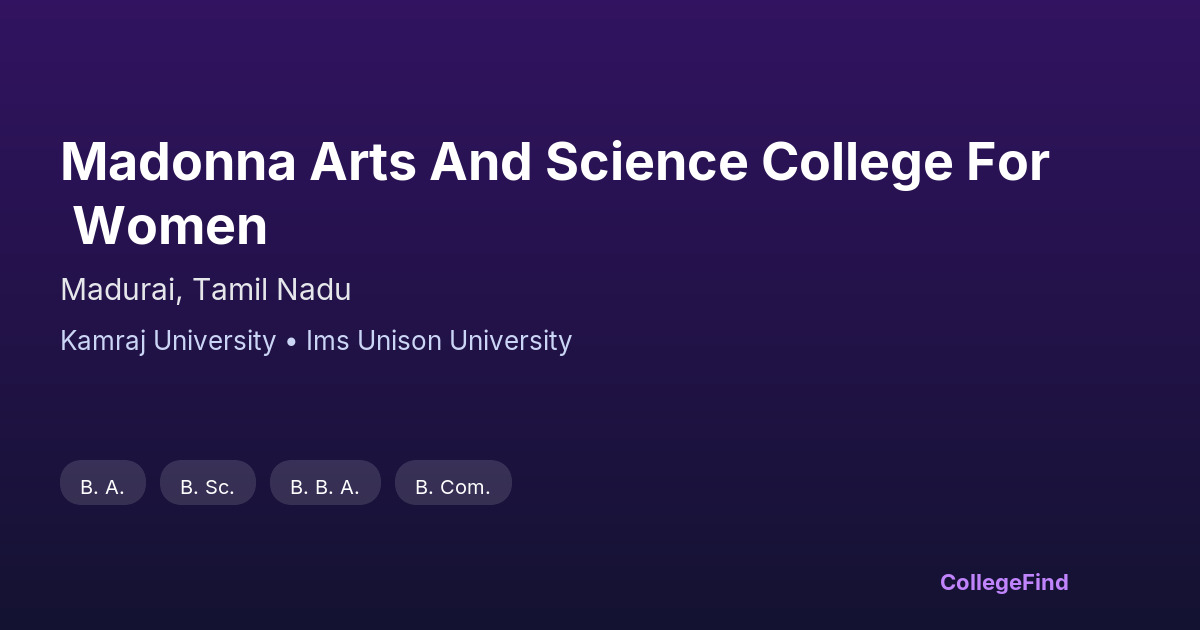This screenshot has width=1200, height=630.
Task: Click the word Arts in the heading
Action: 362,163
